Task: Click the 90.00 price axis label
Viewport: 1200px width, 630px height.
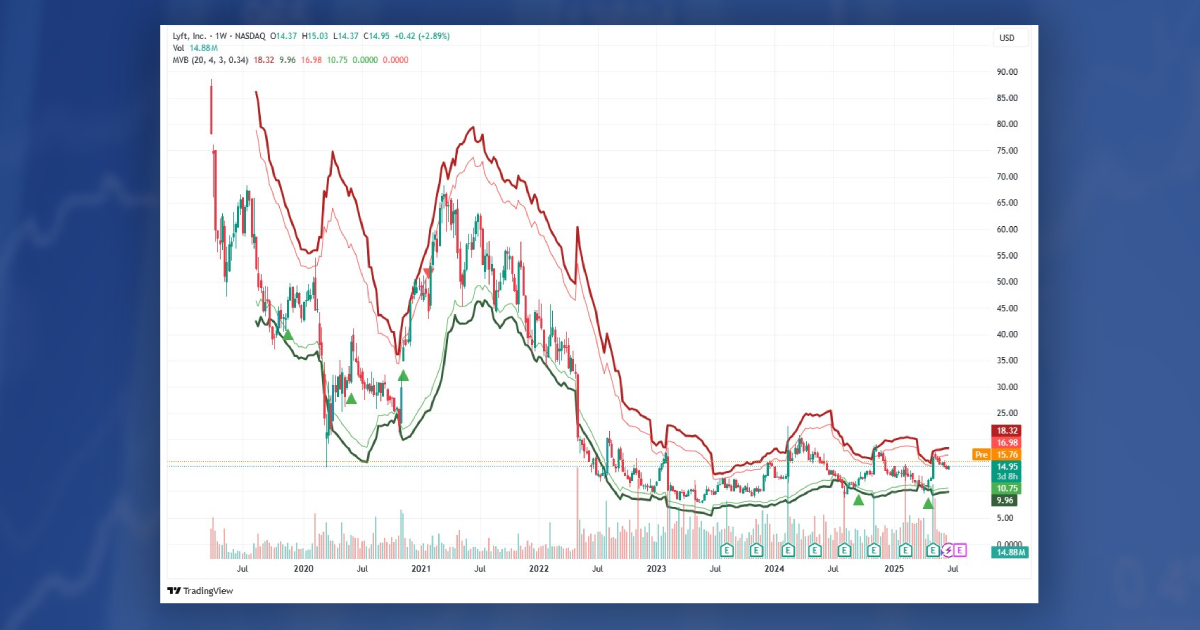Action: (1007, 72)
